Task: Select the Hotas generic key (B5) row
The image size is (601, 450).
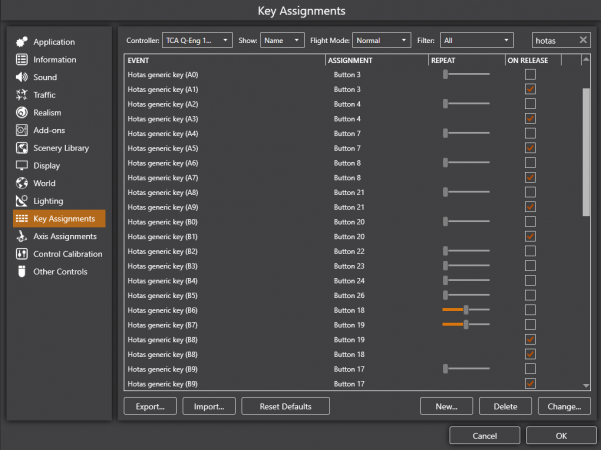Action: 353,296
